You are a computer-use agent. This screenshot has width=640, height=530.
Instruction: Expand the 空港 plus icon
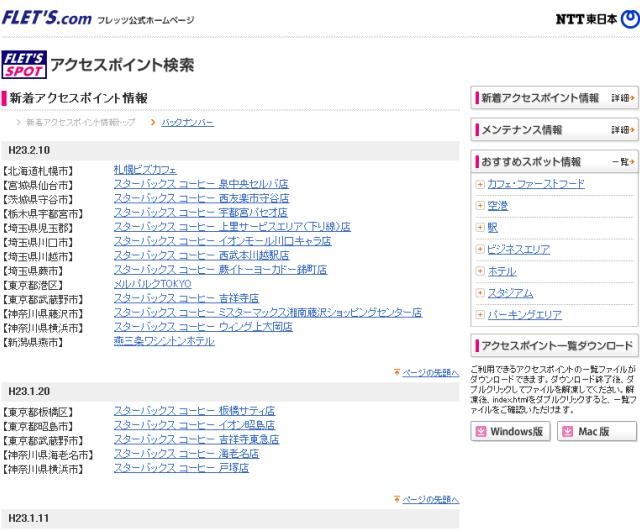480,206
